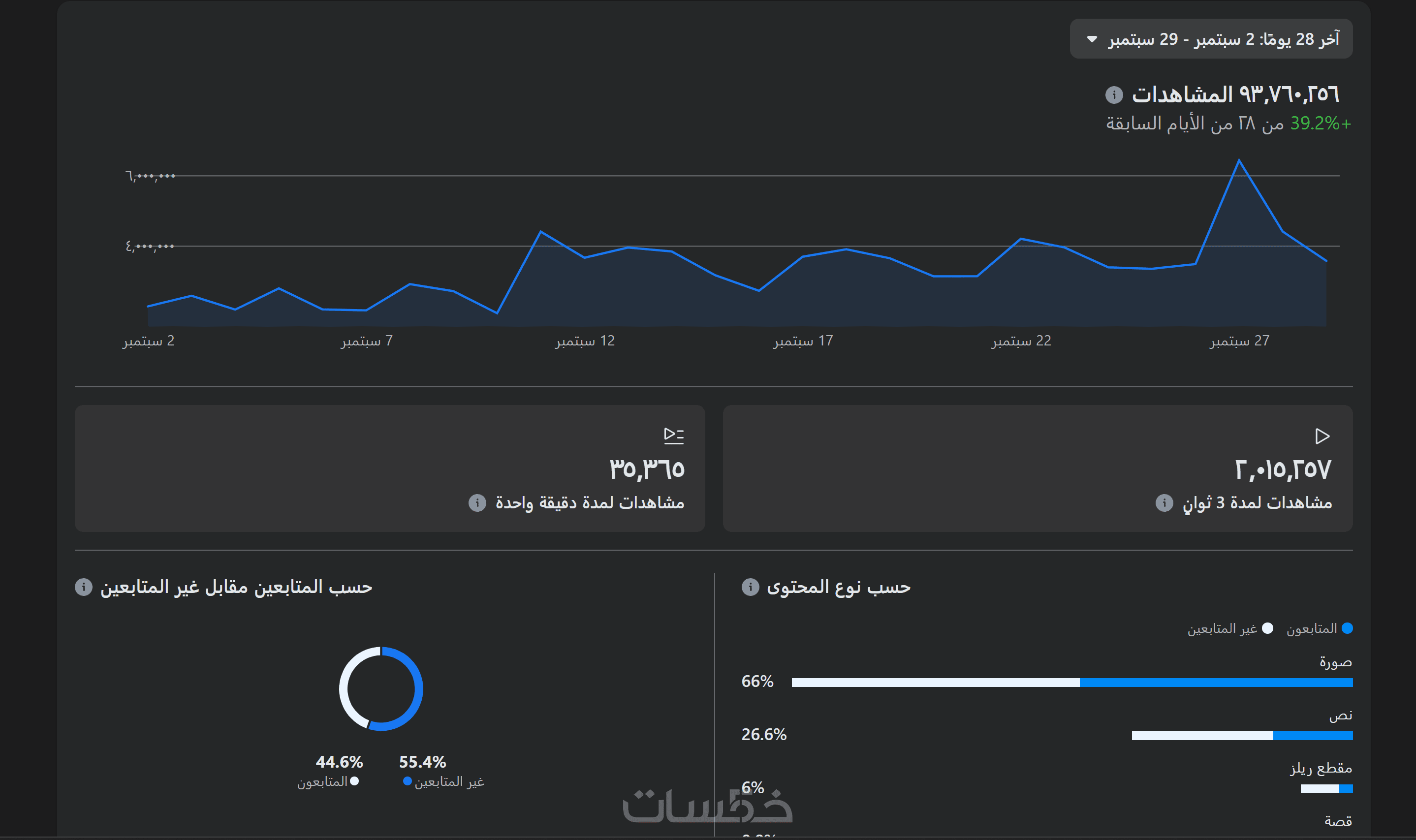Click the playlist icon in one-minute views card
Viewport: 1416px width, 840px height.
[673, 436]
